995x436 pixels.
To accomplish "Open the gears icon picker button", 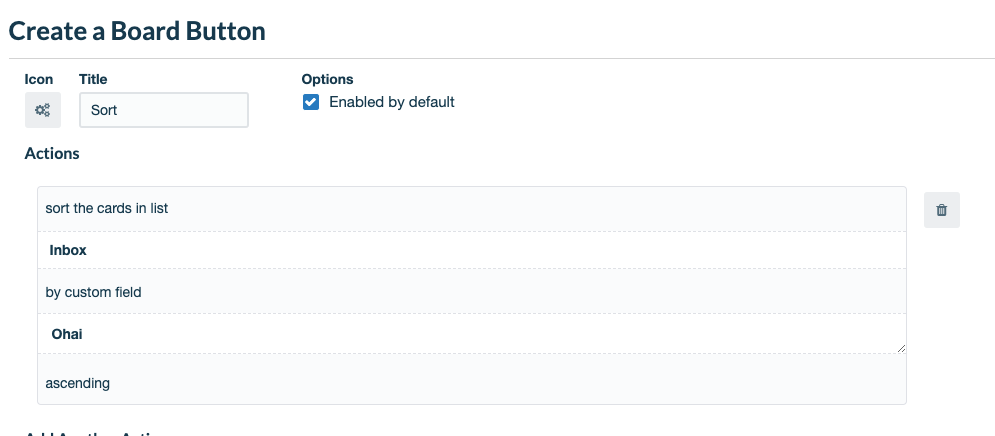I will click(x=43, y=110).
